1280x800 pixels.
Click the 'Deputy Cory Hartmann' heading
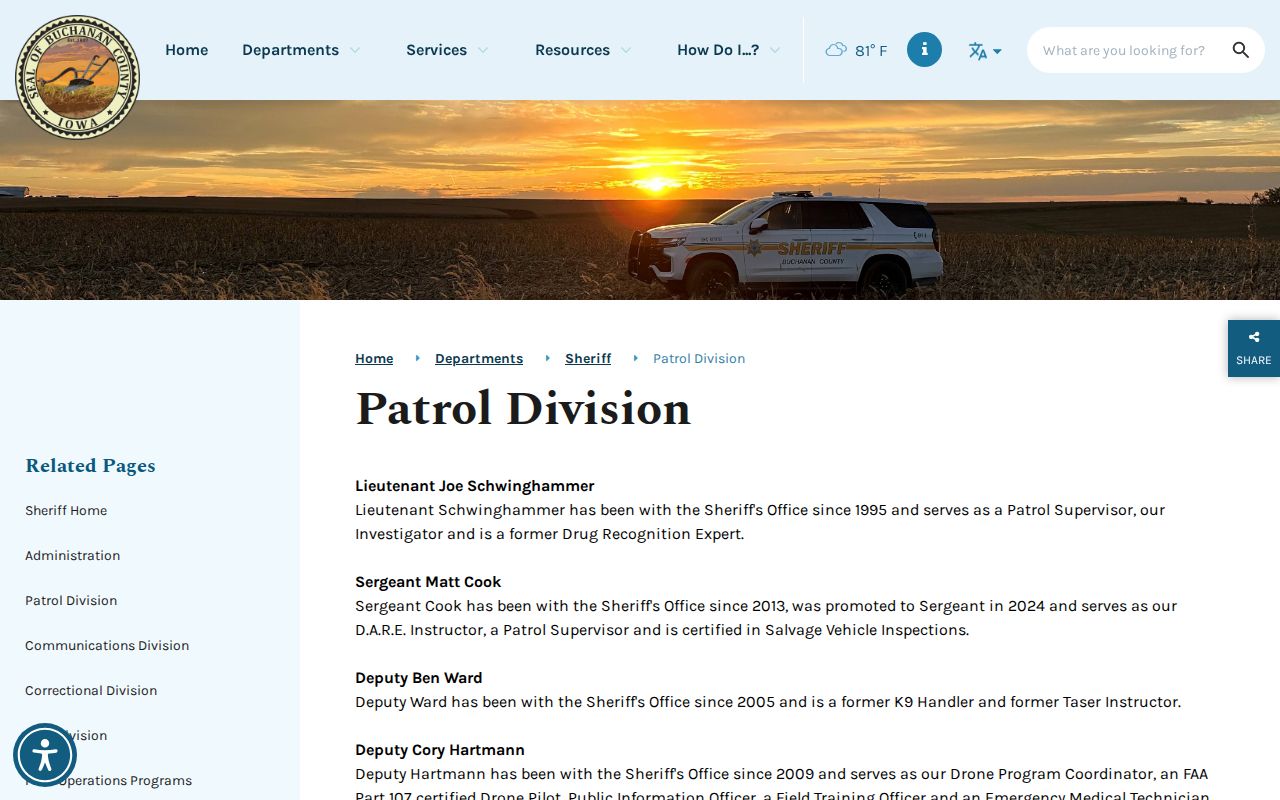(x=440, y=750)
